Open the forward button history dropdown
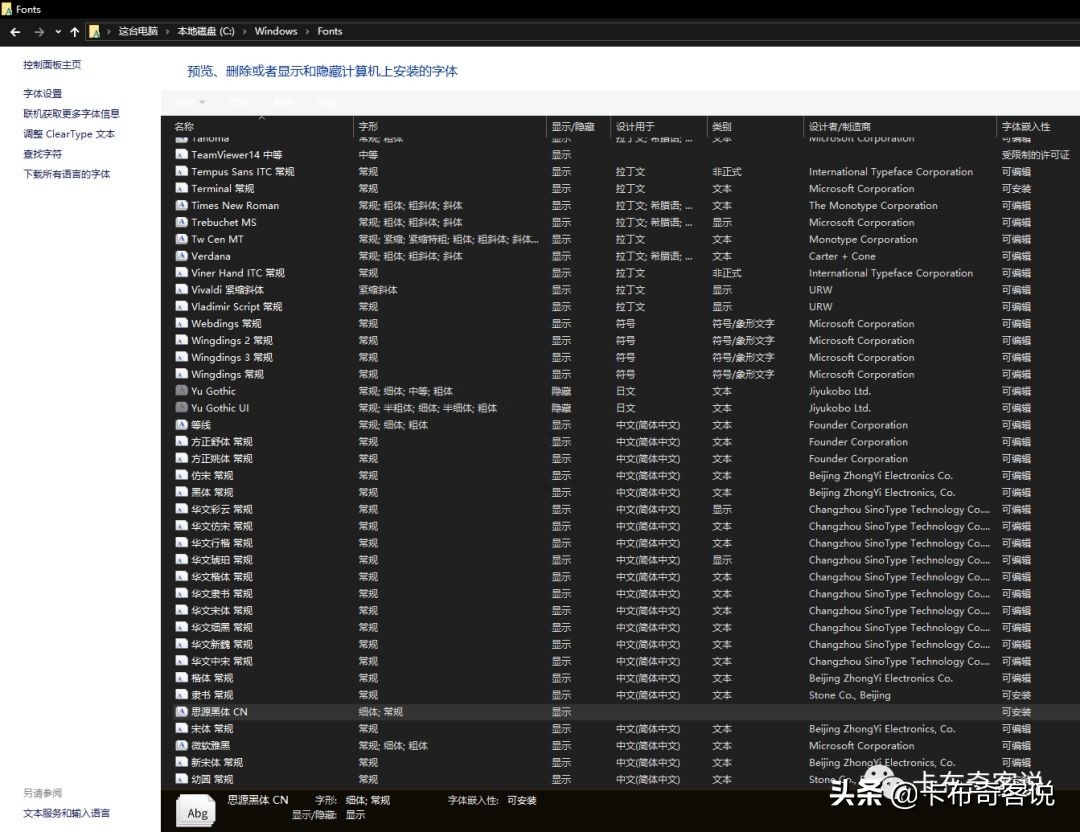Image resolution: width=1080 pixels, height=832 pixels. point(58,31)
